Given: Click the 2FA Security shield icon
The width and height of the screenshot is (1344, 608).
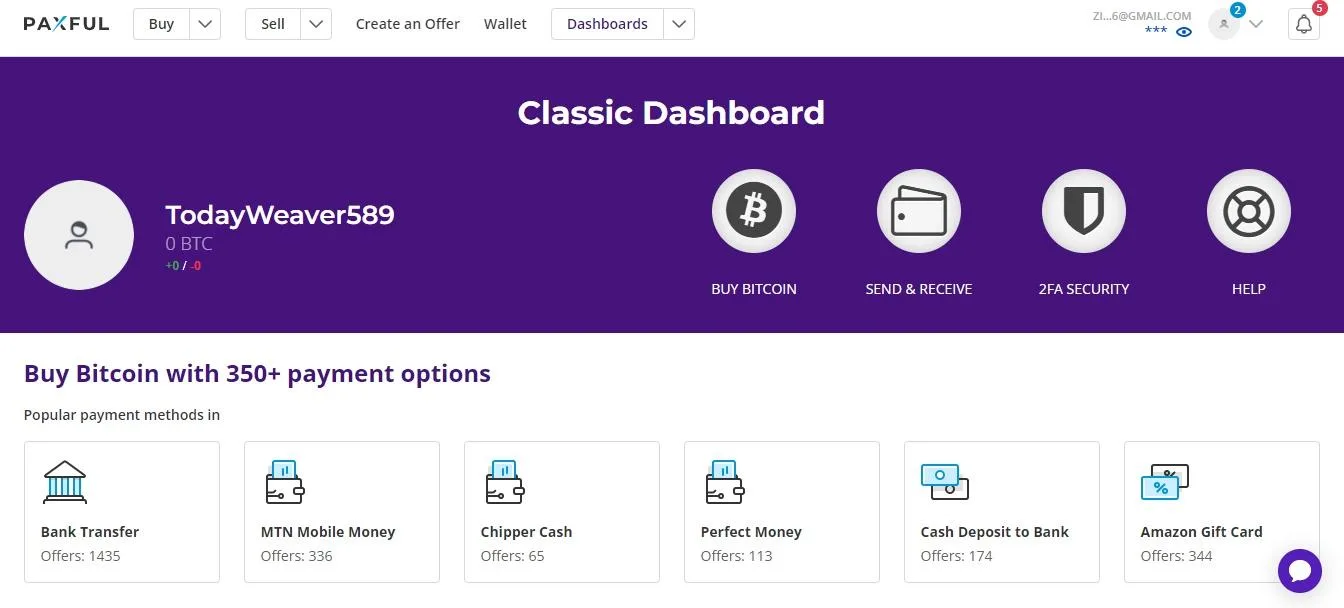Looking at the screenshot, I should tap(1083, 211).
